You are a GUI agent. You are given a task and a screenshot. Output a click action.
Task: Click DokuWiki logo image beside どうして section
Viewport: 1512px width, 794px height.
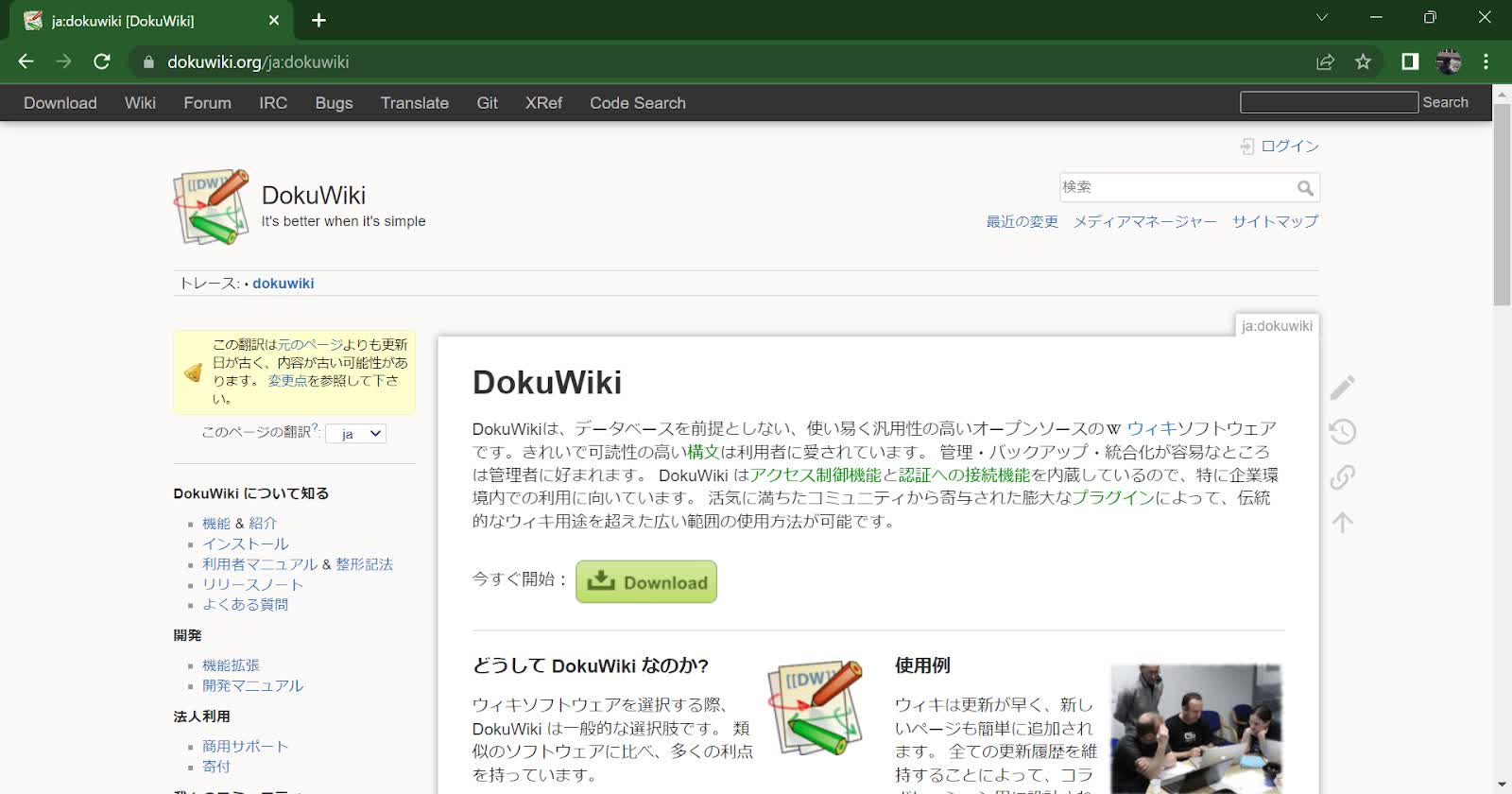(816, 708)
